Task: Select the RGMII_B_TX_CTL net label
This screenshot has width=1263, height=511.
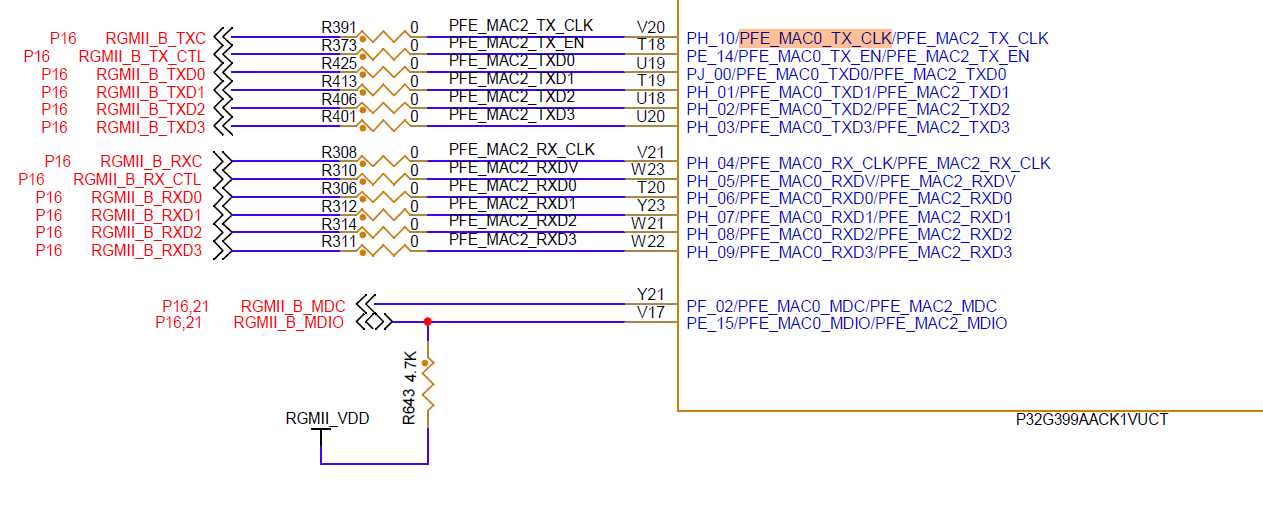Action: click(x=141, y=56)
